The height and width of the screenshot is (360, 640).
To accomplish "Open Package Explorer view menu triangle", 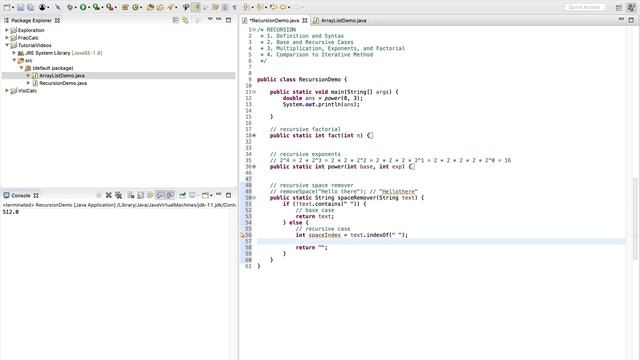I will pos(210,19).
